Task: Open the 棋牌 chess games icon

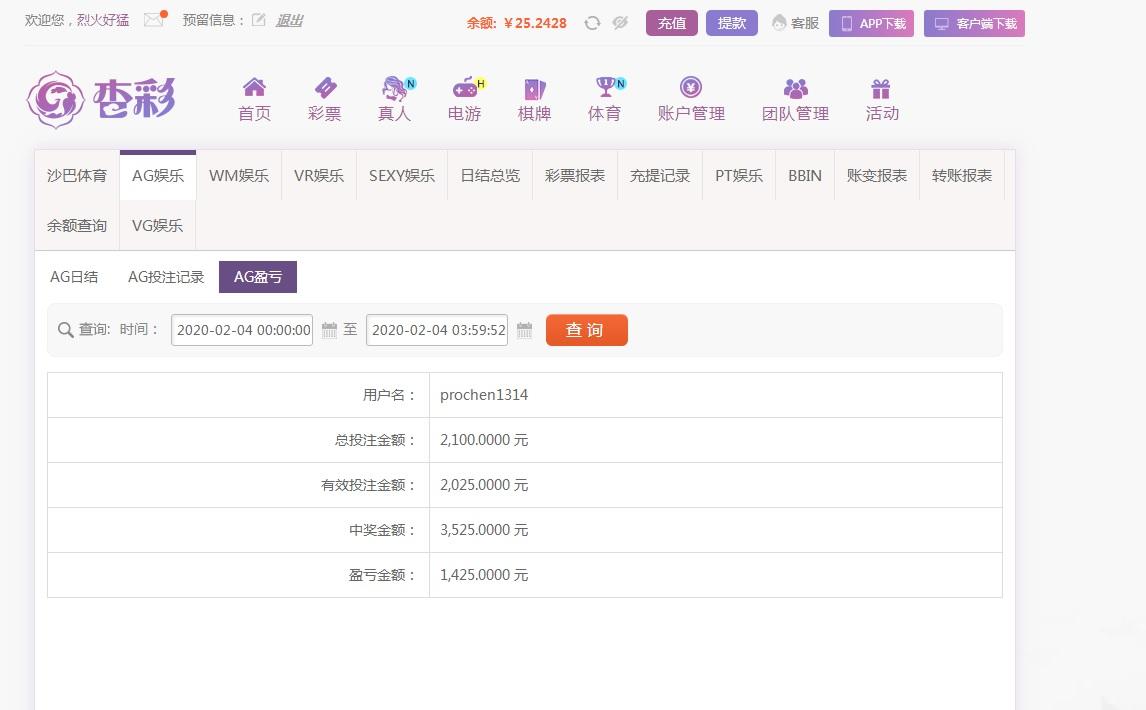Action: pyautogui.click(x=534, y=97)
